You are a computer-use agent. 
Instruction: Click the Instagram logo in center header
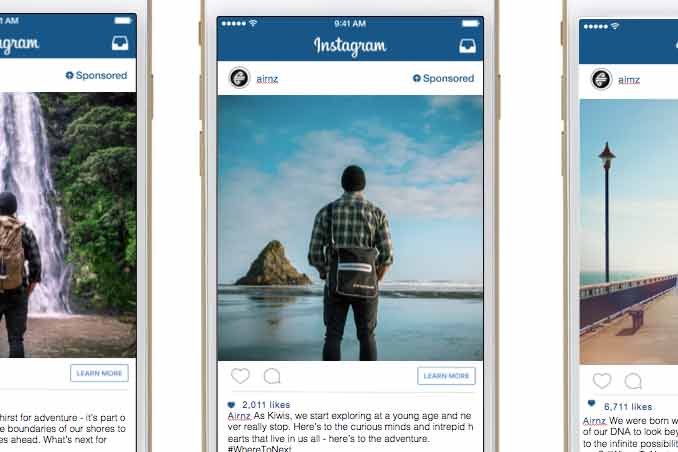click(350, 46)
